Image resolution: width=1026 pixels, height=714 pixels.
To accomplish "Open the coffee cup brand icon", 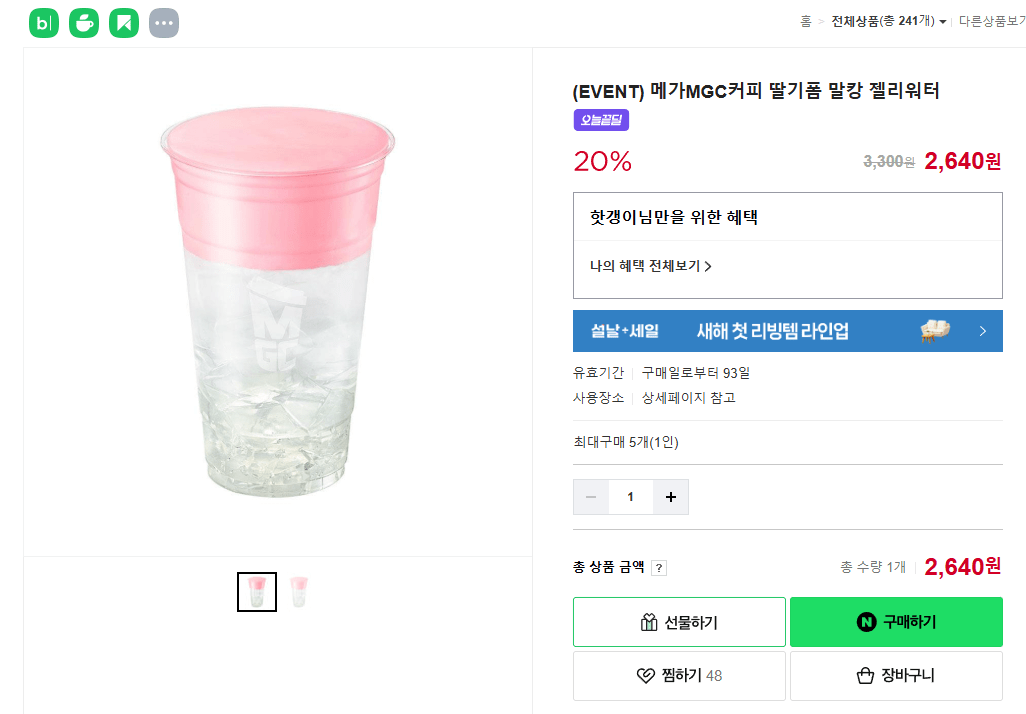I will 85,22.
